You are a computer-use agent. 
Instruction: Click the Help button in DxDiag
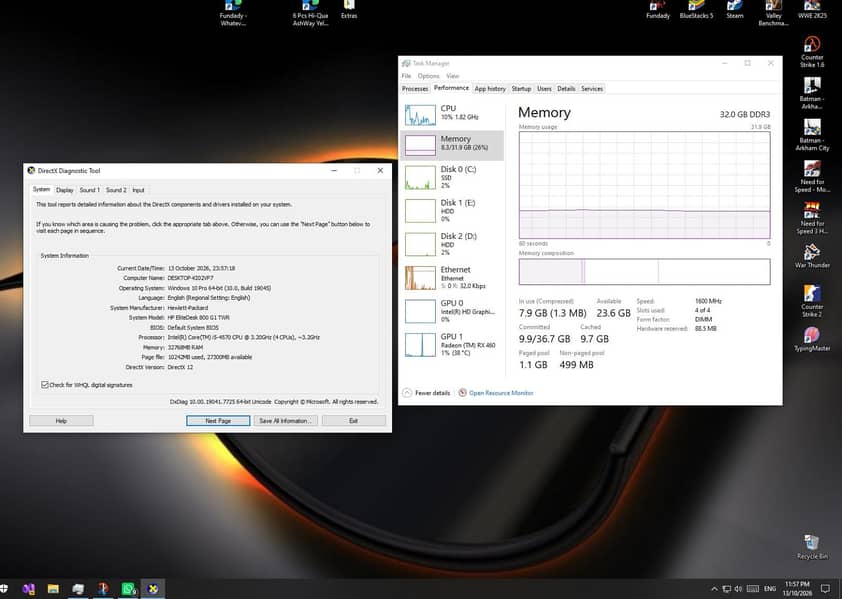point(61,421)
